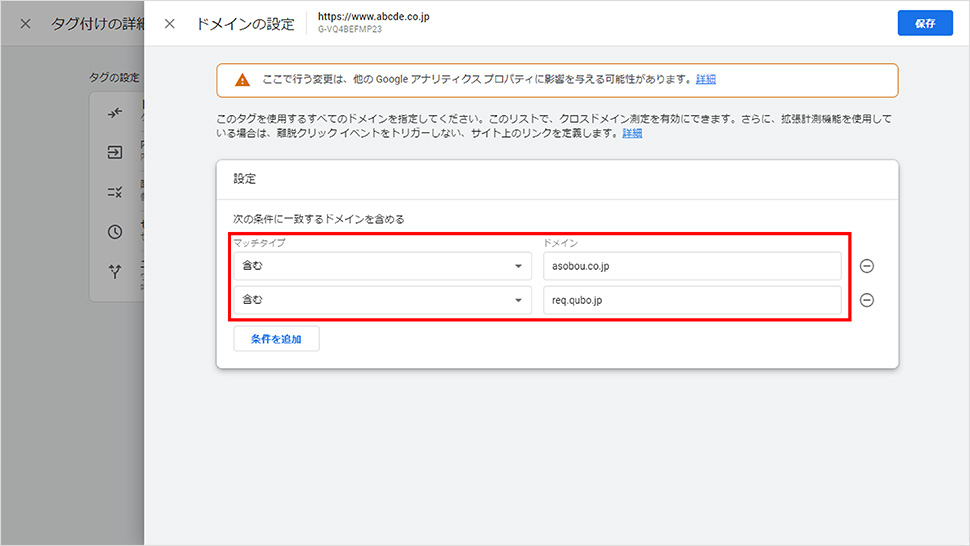Click the タグの設定 label in background panel
The height and width of the screenshot is (546, 970).
tap(114, 77)
